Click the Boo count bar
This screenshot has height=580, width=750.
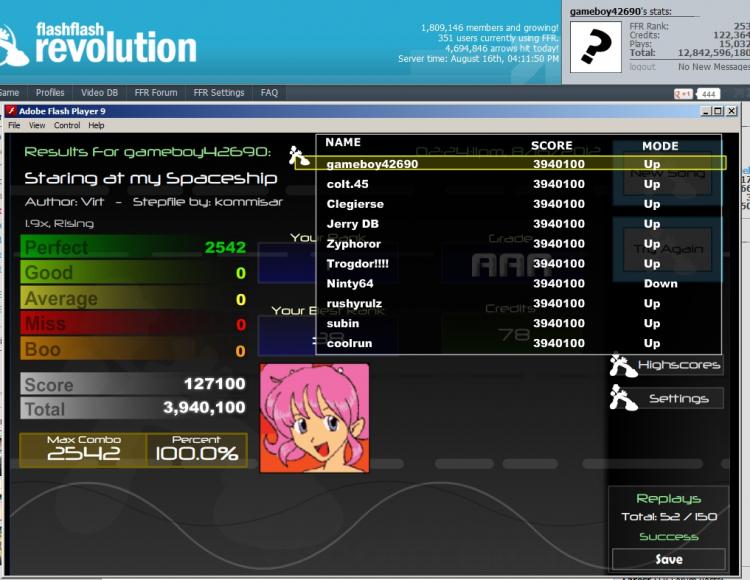(x=134, y=350)
